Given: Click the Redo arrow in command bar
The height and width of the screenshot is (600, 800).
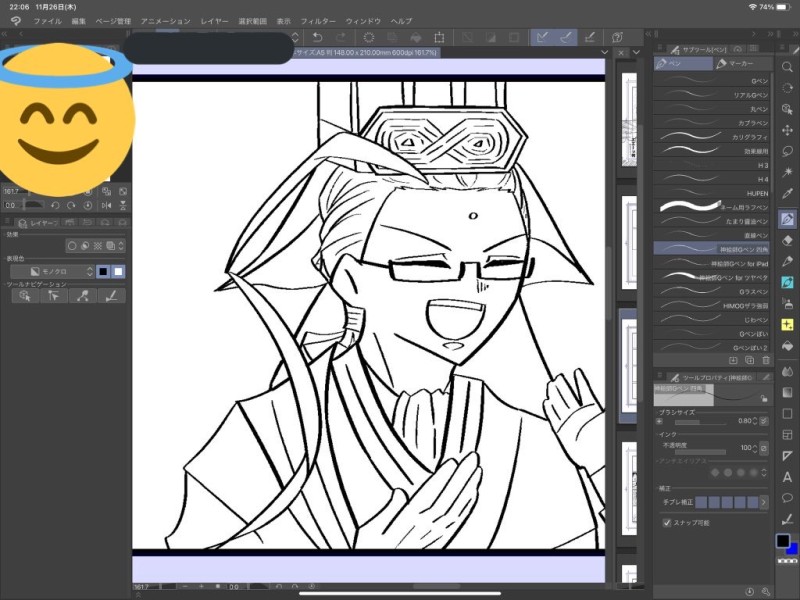Looking at the screenshot, I should pos(341,37).
